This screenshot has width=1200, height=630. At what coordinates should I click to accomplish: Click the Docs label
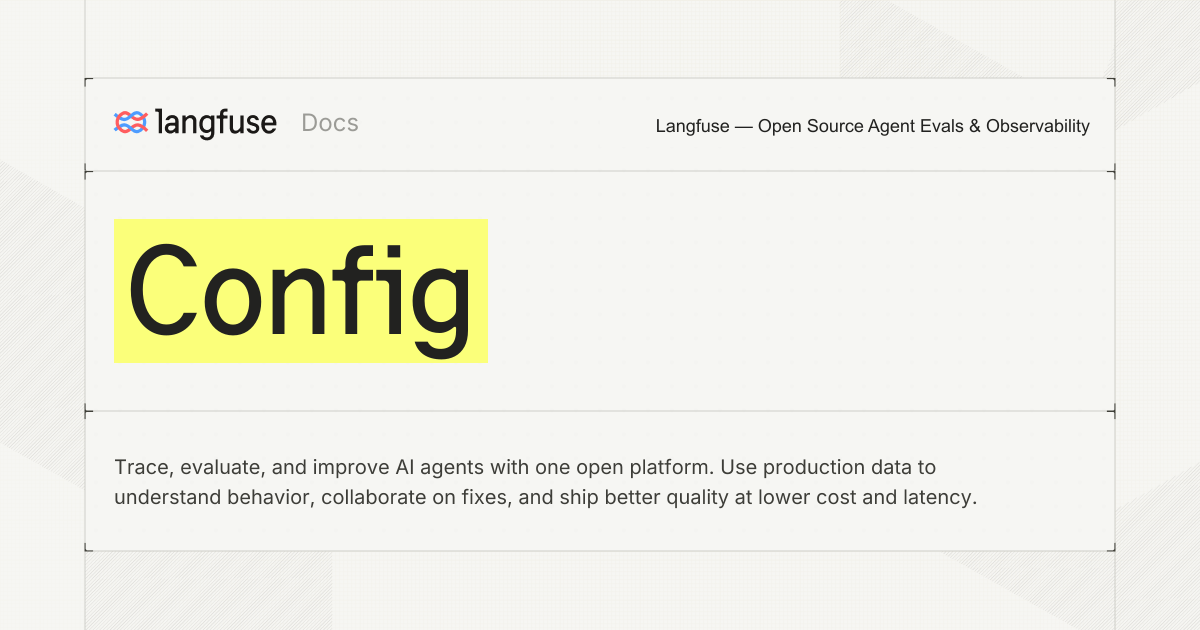pyautogui.click(x=330, y=123)
